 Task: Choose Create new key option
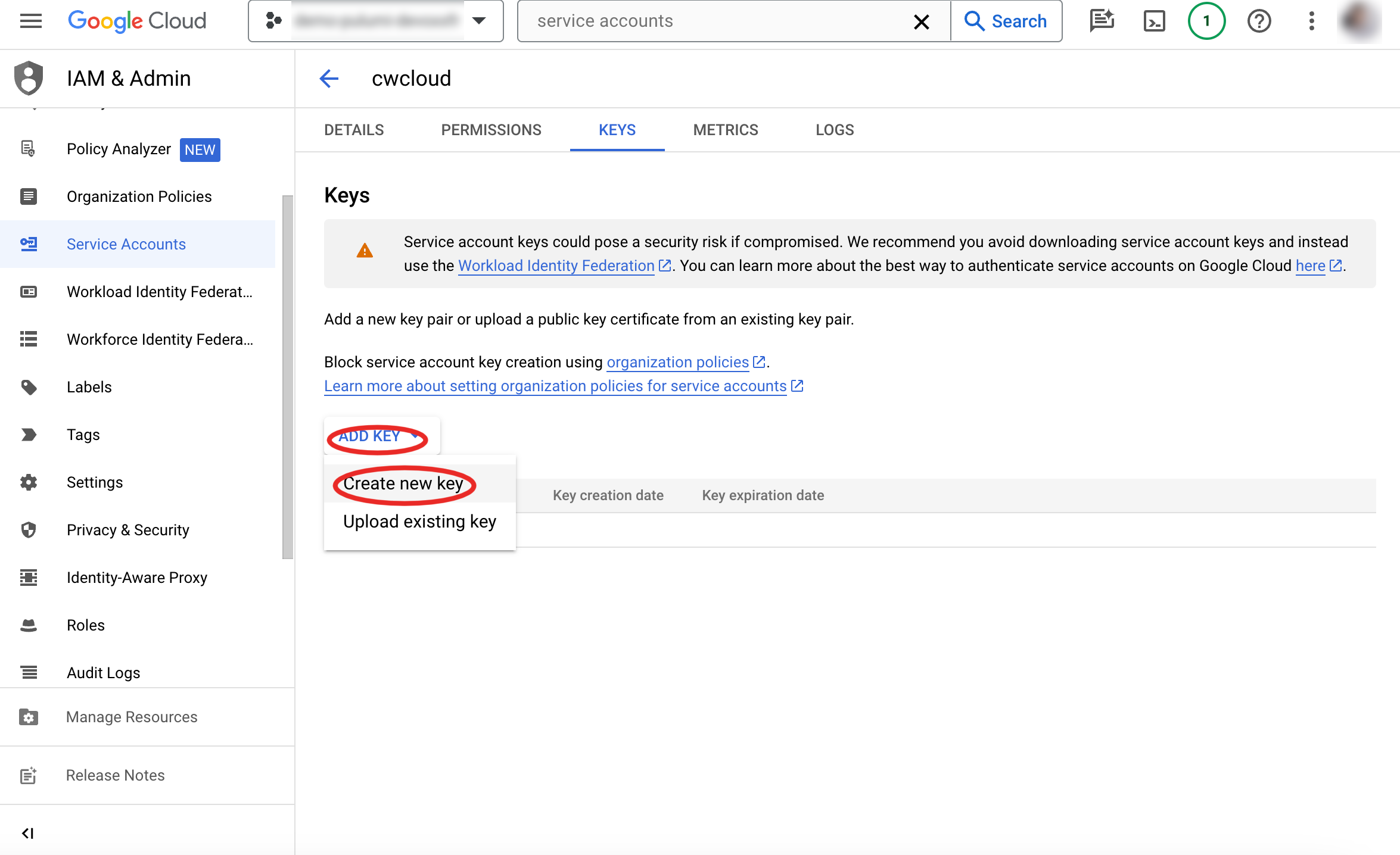[403, 483]
